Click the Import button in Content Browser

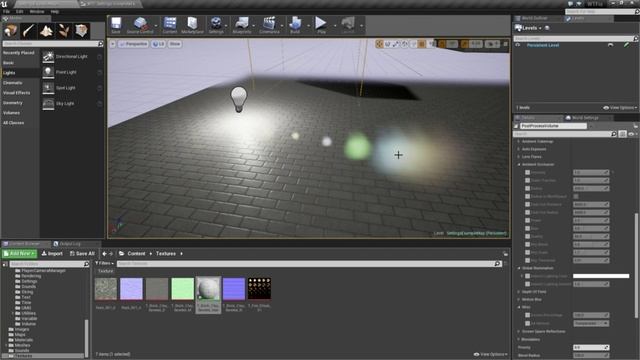coord(52,253)
